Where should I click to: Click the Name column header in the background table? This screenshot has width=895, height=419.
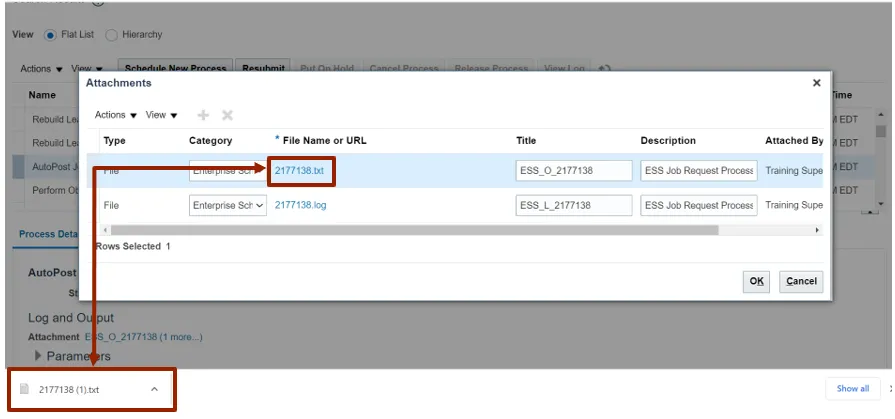(42, 95)
